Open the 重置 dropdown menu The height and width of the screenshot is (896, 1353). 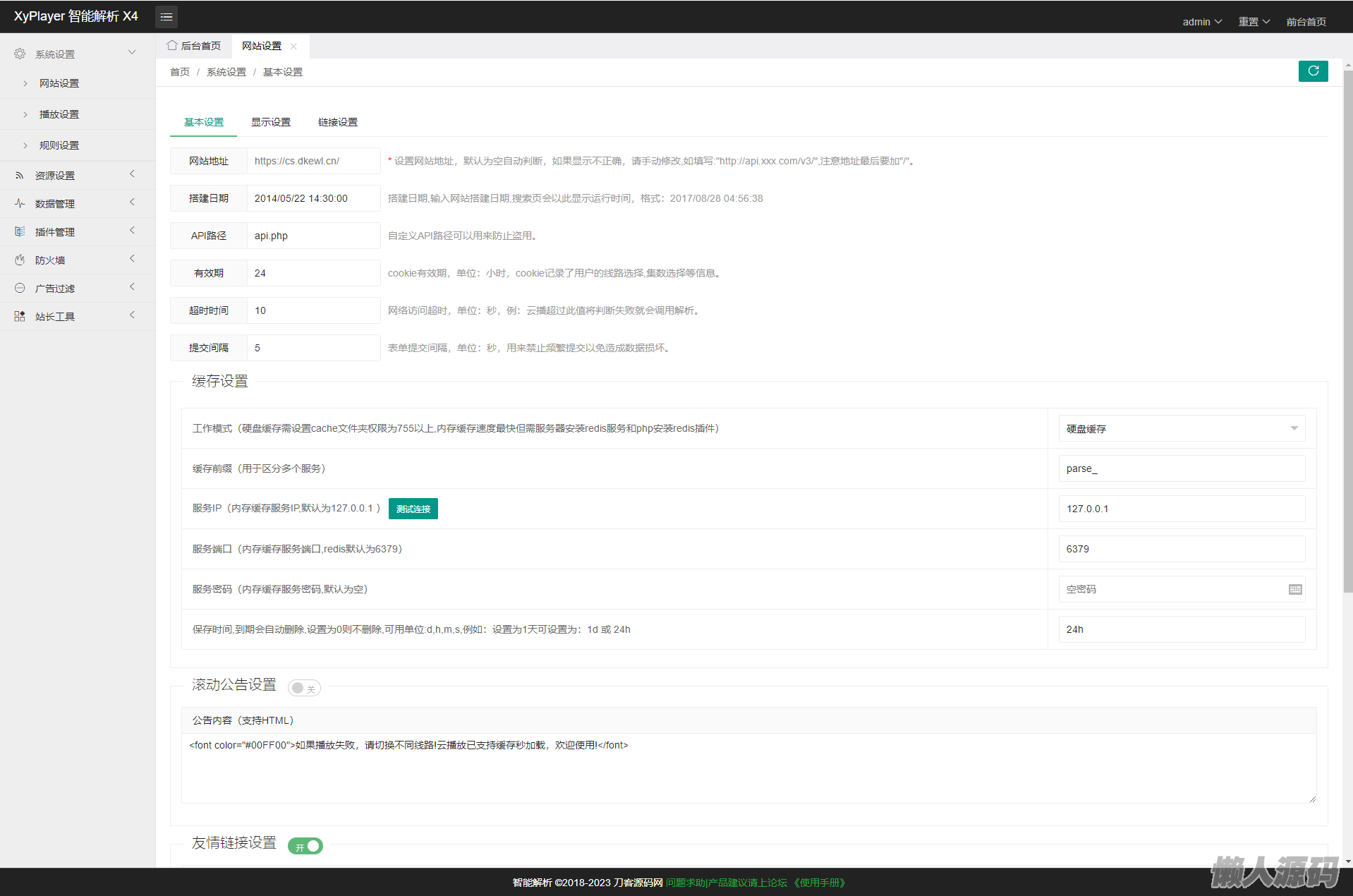pyautogui.click(x=1254, y=22)
